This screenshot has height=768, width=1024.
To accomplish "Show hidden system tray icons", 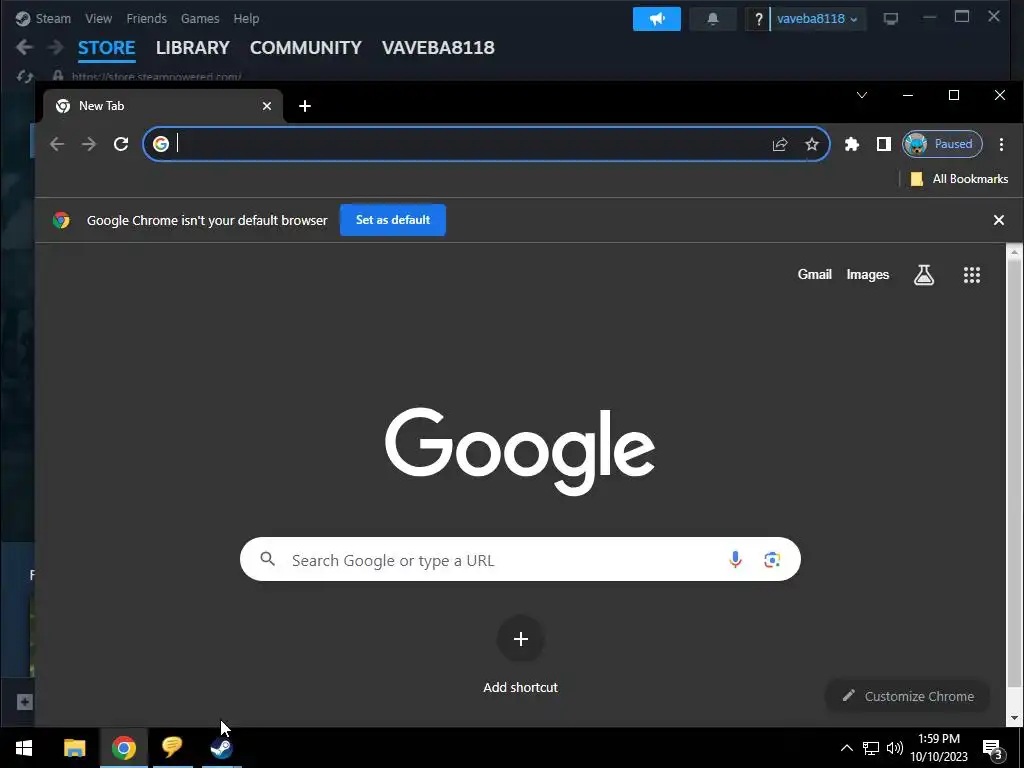I will [846, 748].
